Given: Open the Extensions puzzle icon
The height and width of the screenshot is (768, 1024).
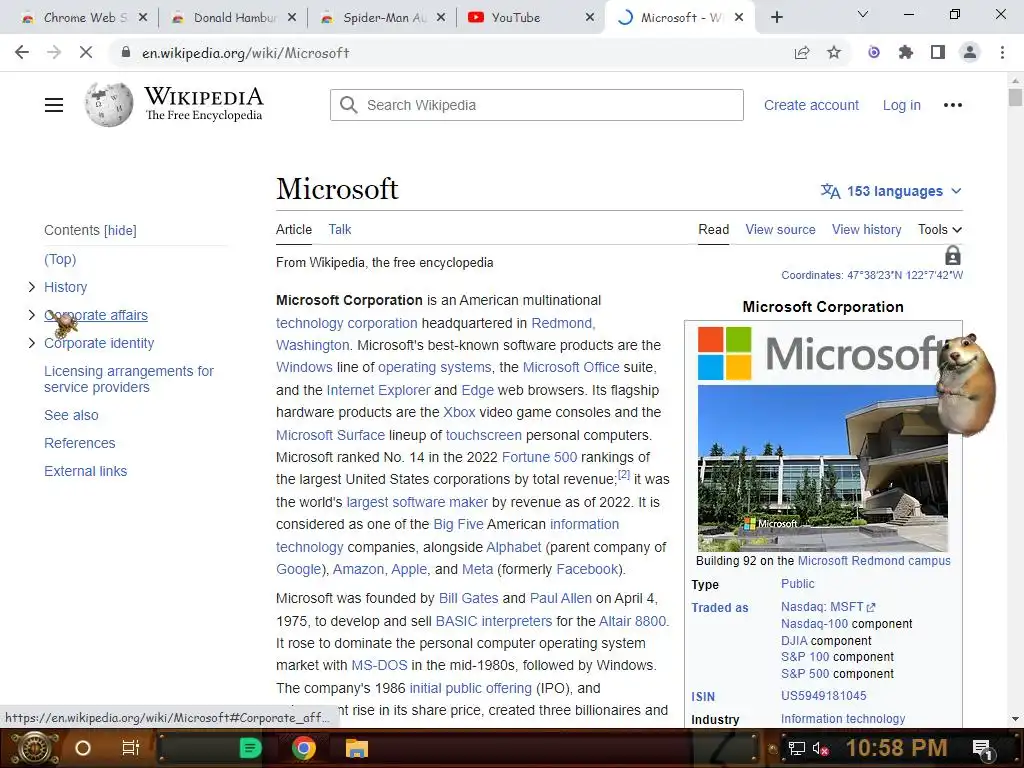Looking at the screenshot, I should (906, 53).
